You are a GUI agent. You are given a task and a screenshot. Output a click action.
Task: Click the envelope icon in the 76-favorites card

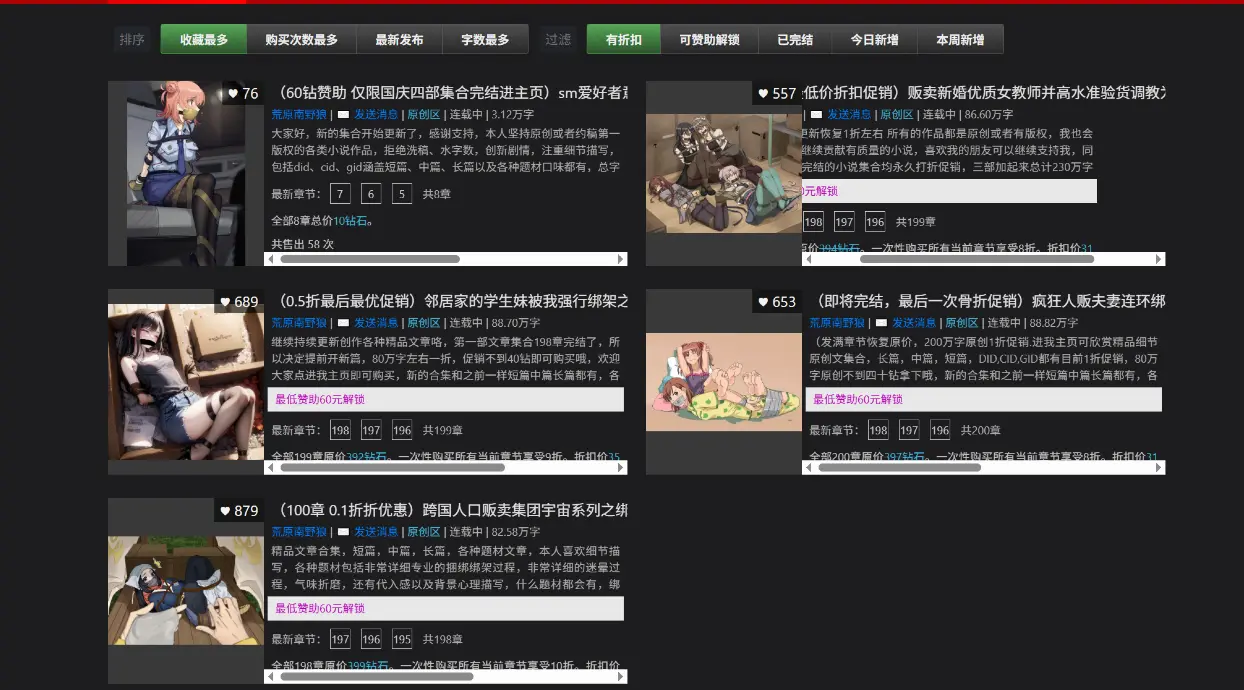tap(343, 115)
